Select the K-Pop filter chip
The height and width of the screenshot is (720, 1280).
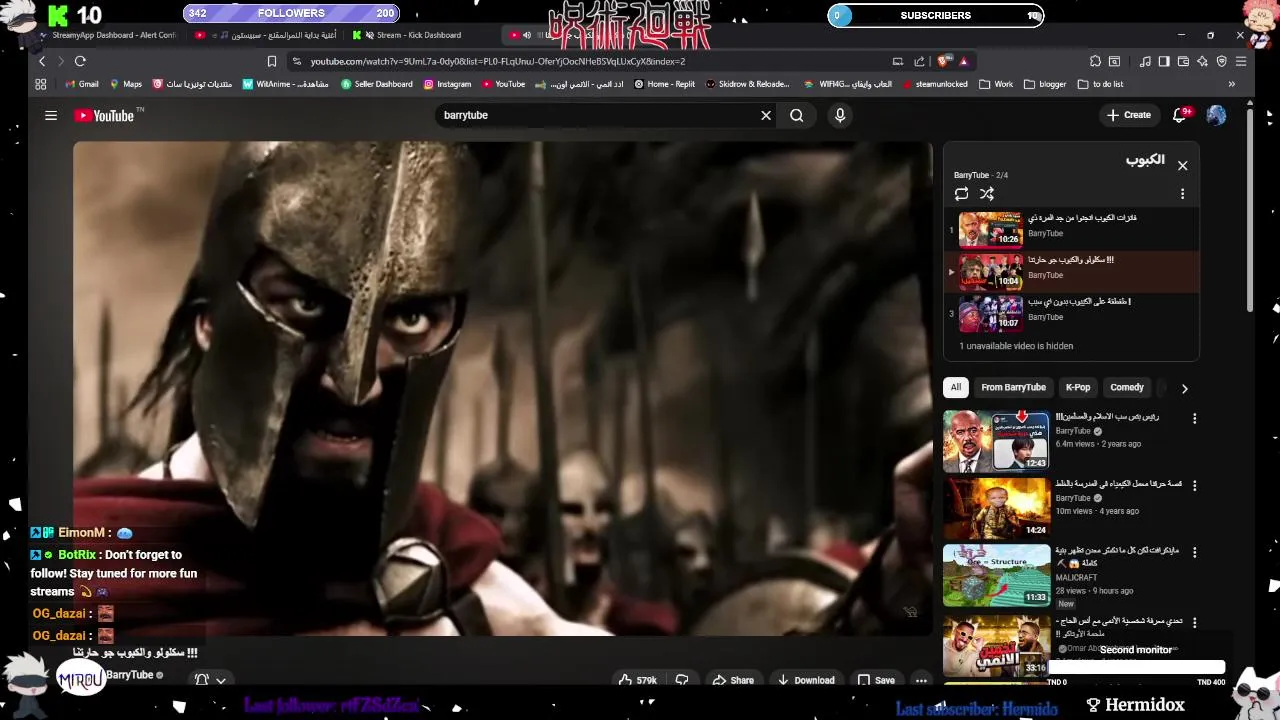(x=1078, y=387)
